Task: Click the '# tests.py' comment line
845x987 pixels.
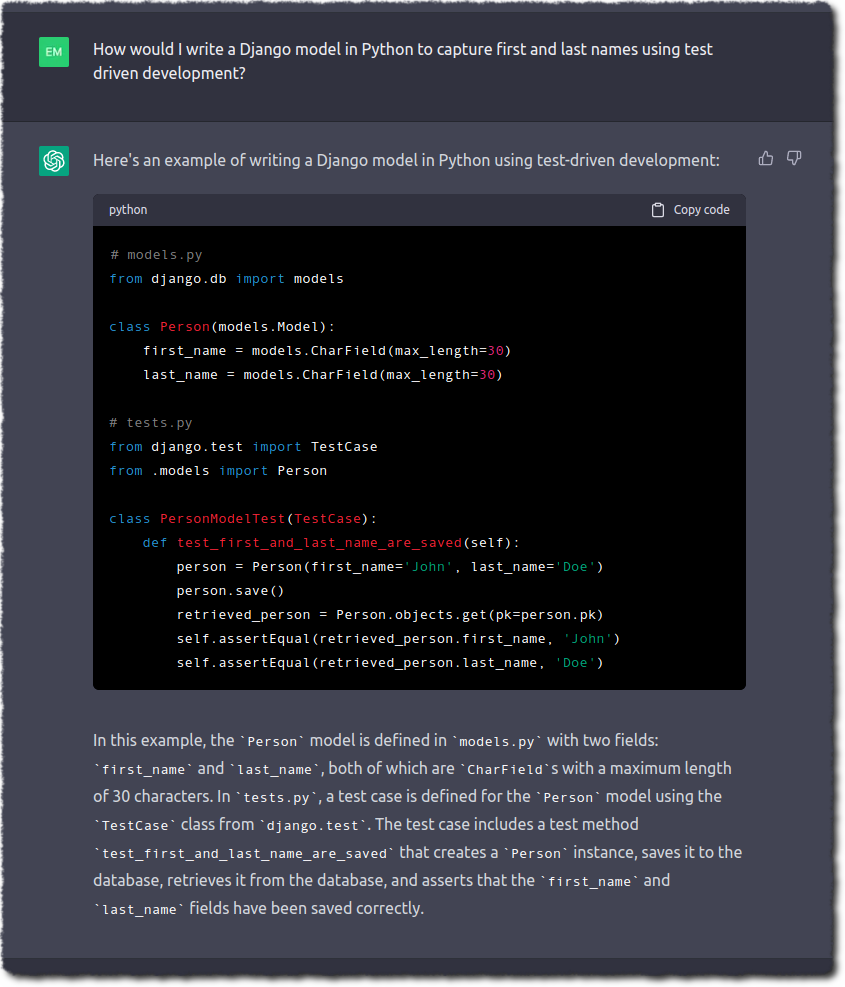Action: pos(151,423)
